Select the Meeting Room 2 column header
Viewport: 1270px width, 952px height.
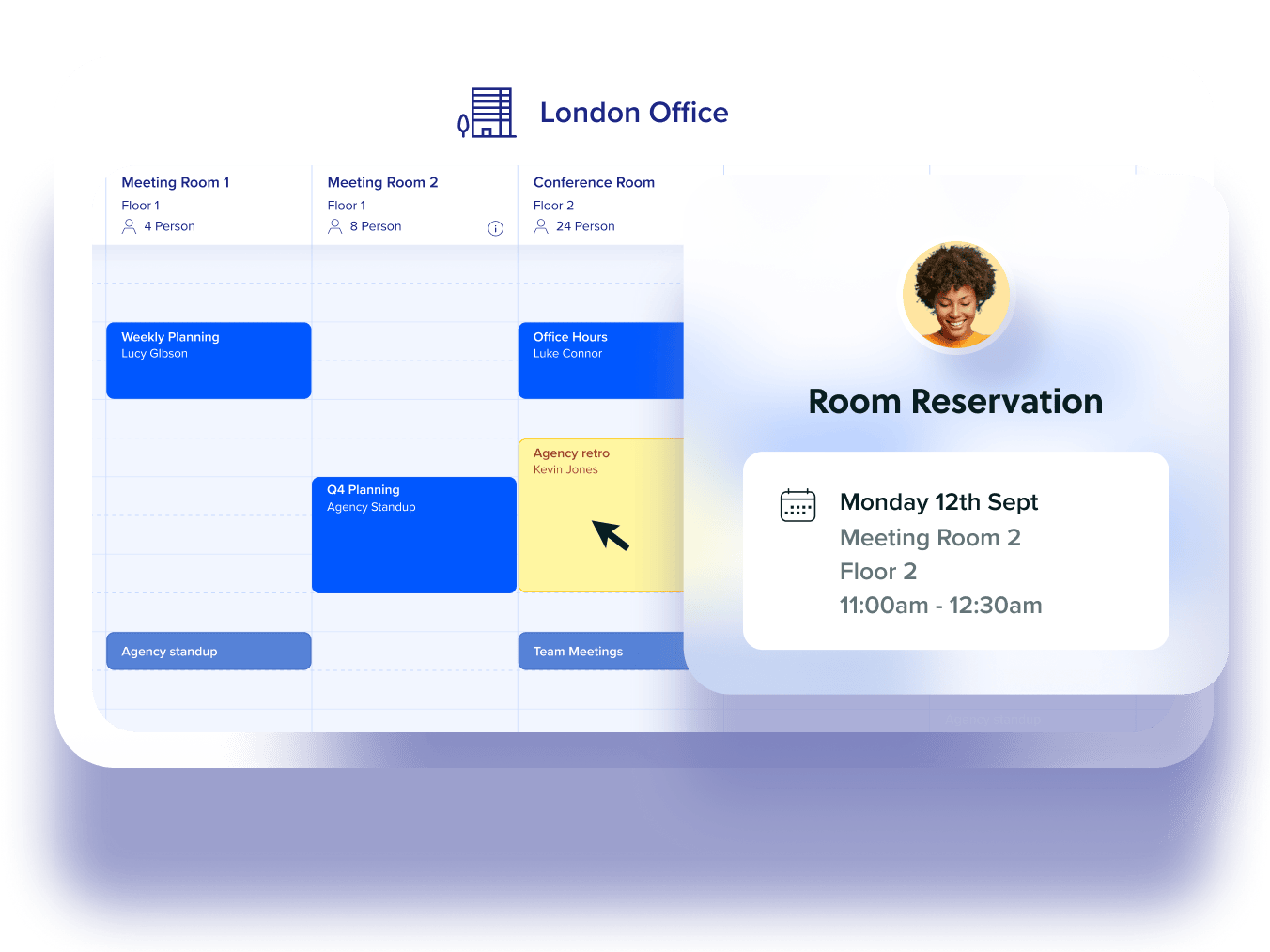click(382, 182)
